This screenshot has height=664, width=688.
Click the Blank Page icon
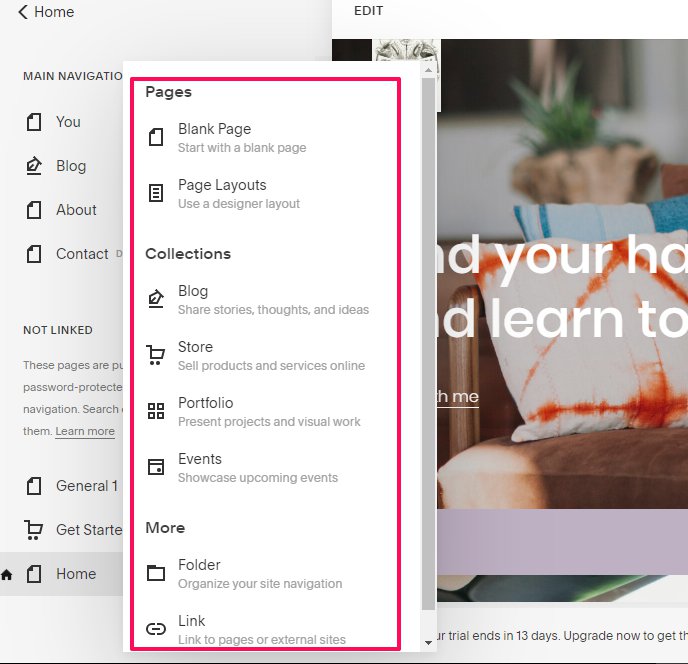156,137
